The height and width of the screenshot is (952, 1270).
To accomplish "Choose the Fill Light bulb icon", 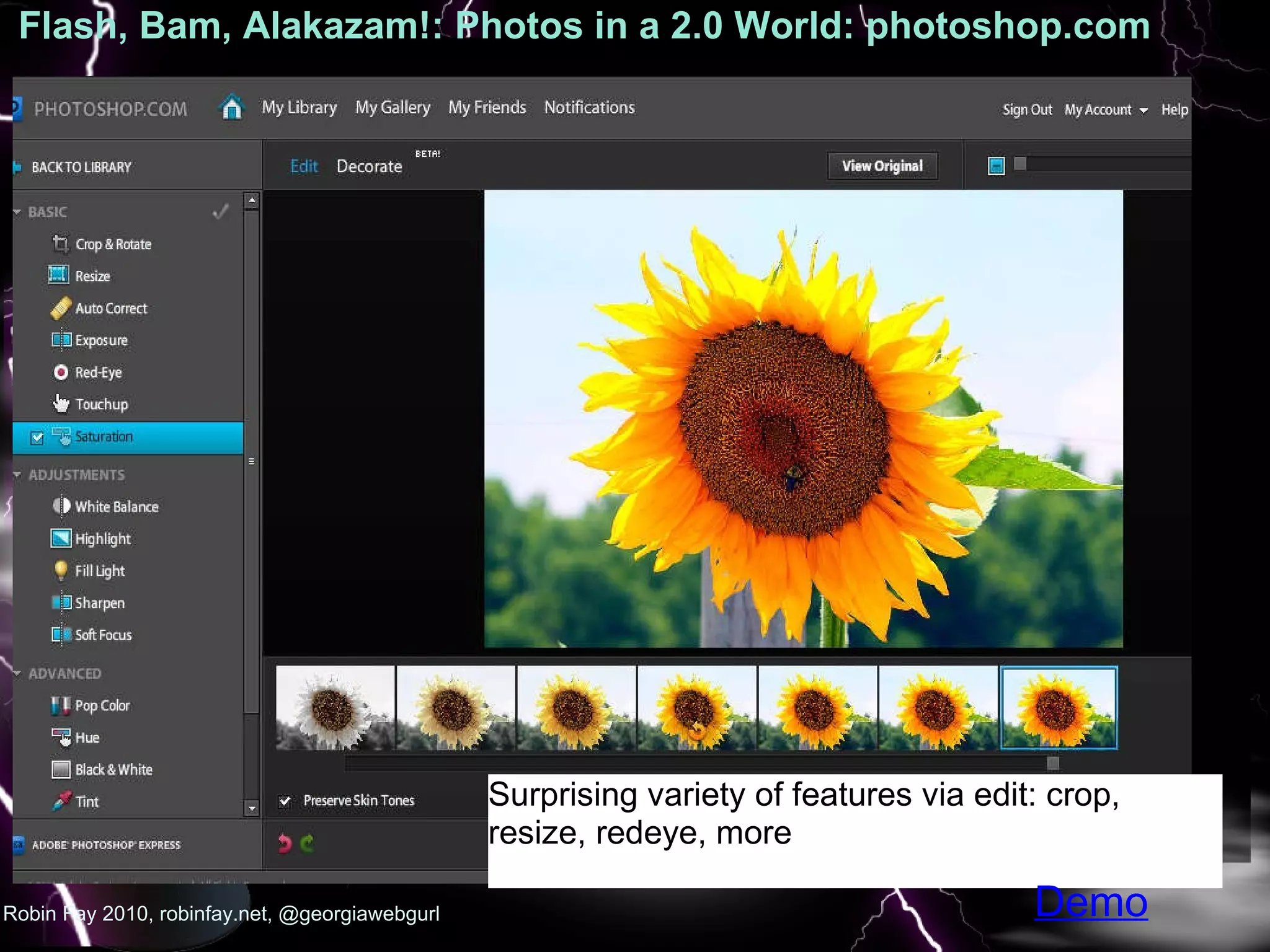I will (61, 570).
